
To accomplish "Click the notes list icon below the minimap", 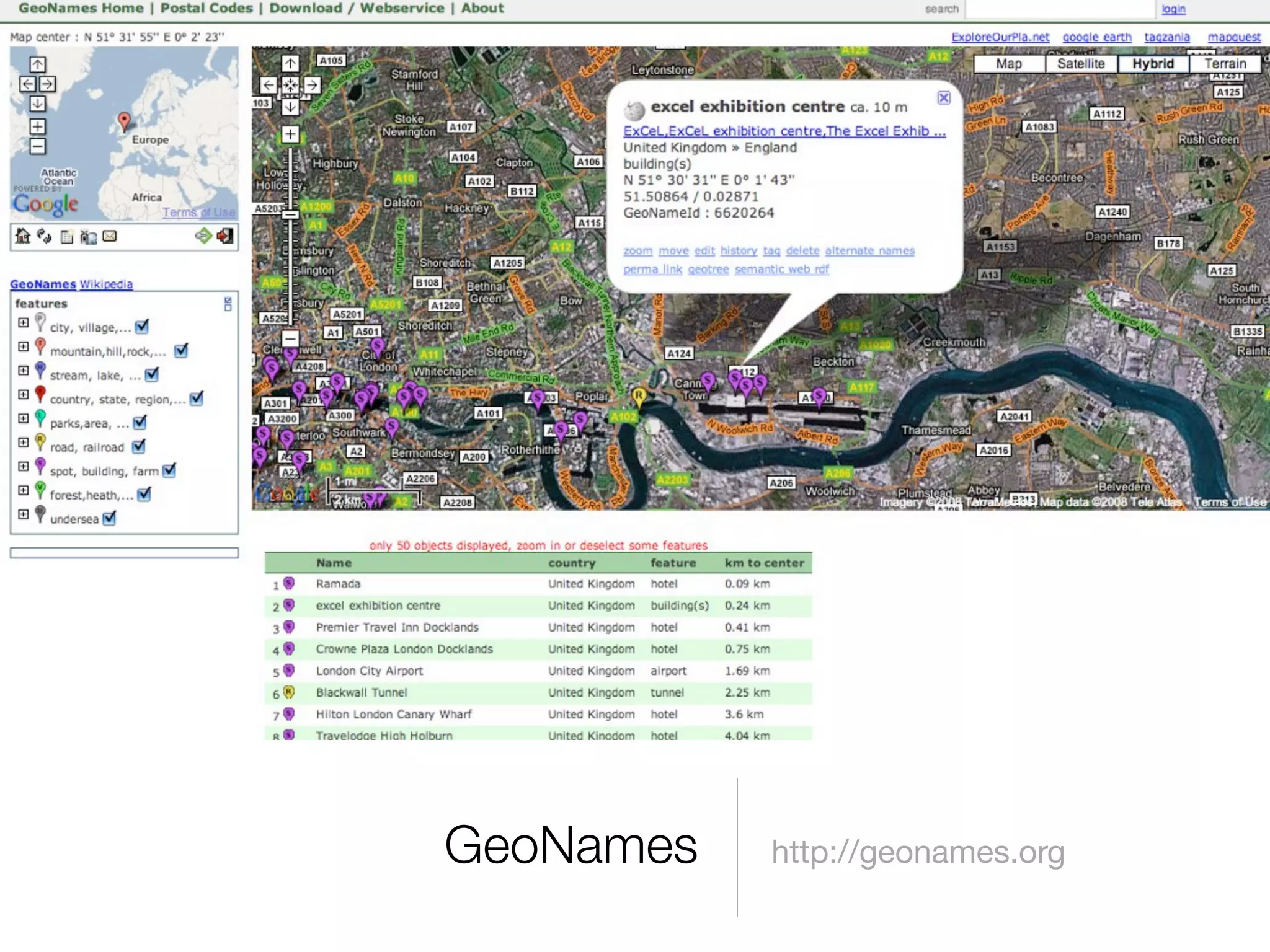I will click(67, 237).
